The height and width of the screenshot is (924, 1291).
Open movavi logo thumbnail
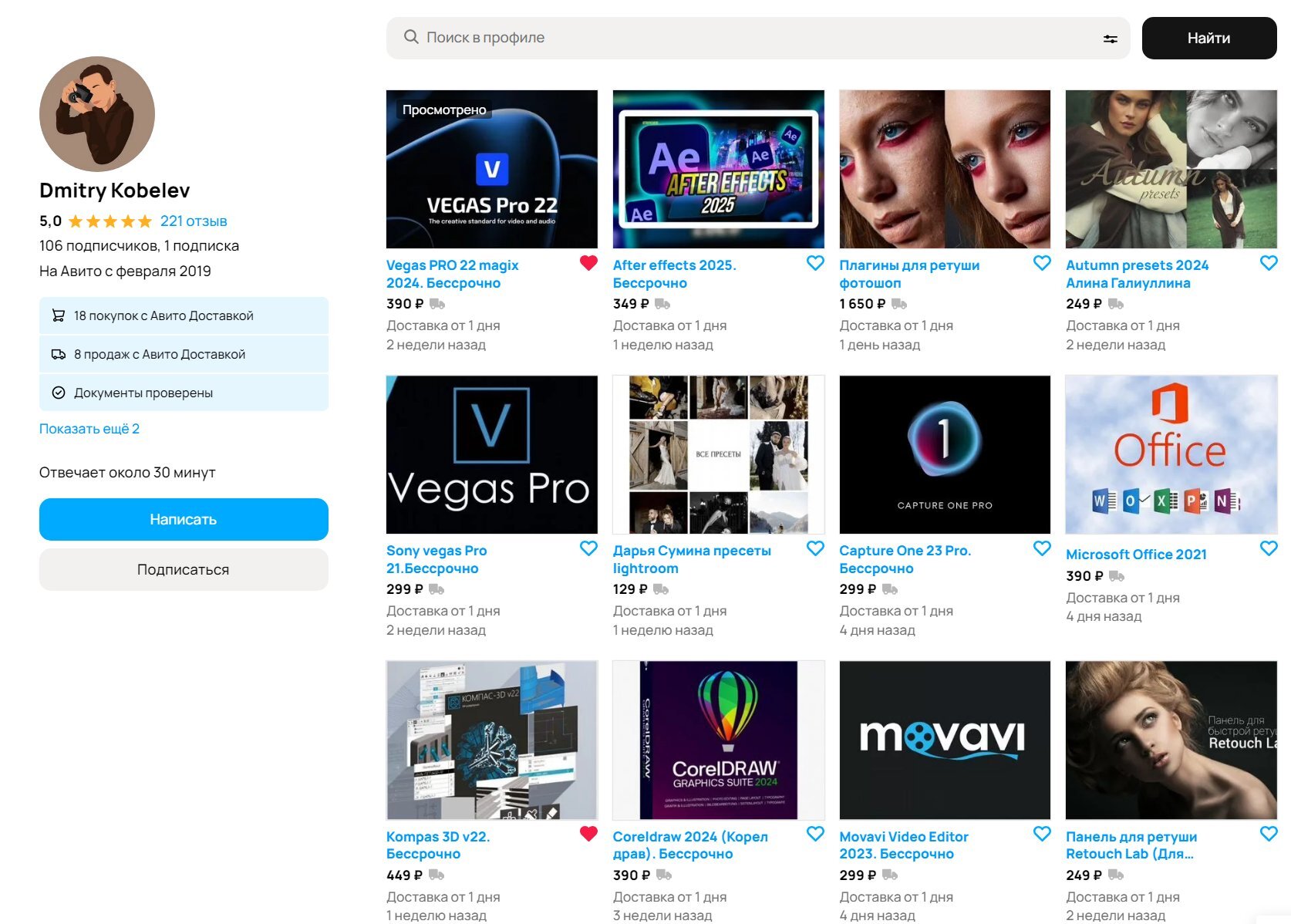pos(945,740)
